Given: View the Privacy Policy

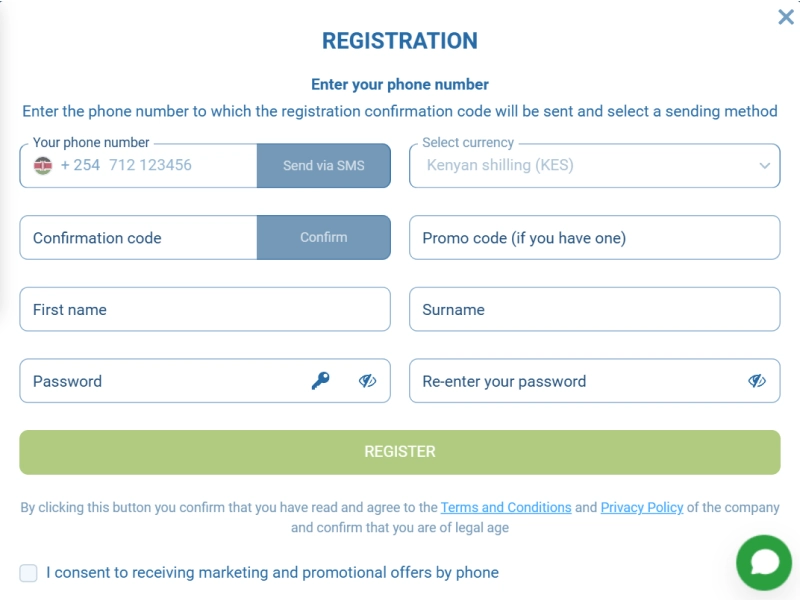Looking at the screenshot, I should click(x=640, y=507).
